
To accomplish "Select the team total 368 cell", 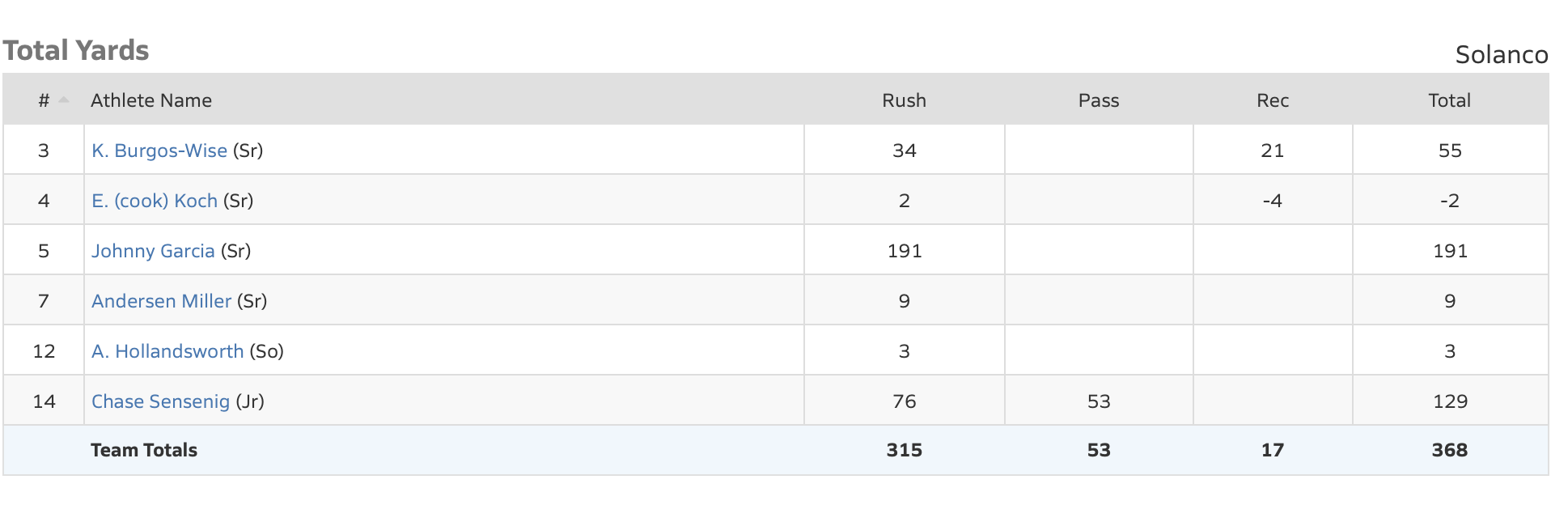I will tap(1449, 450).
